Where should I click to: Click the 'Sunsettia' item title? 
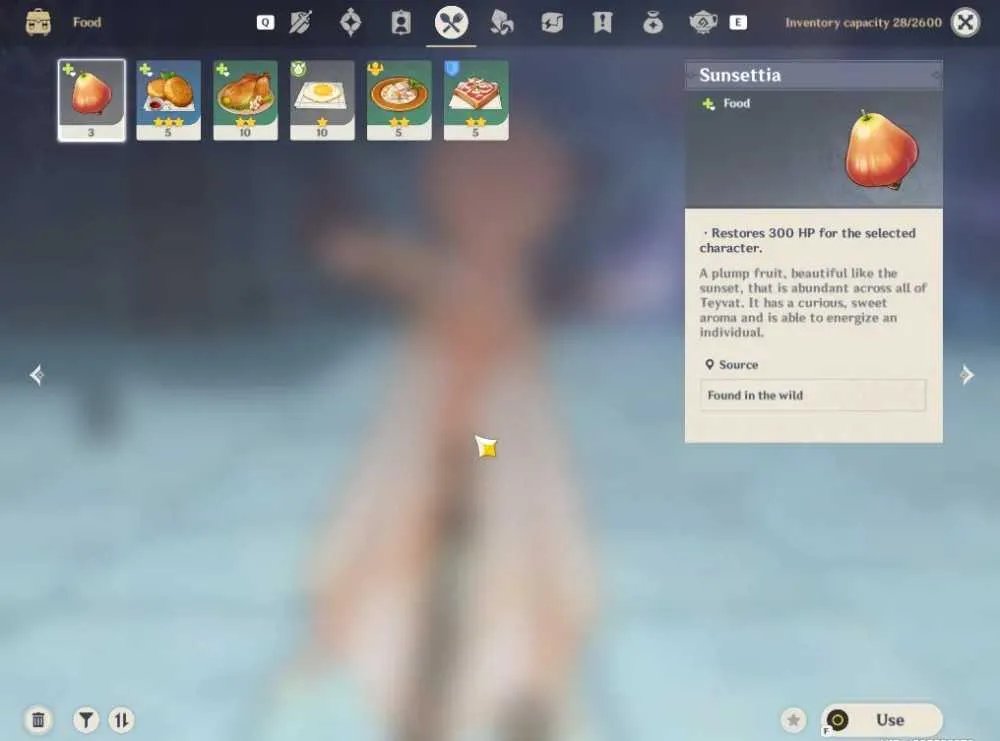point(740,75)
